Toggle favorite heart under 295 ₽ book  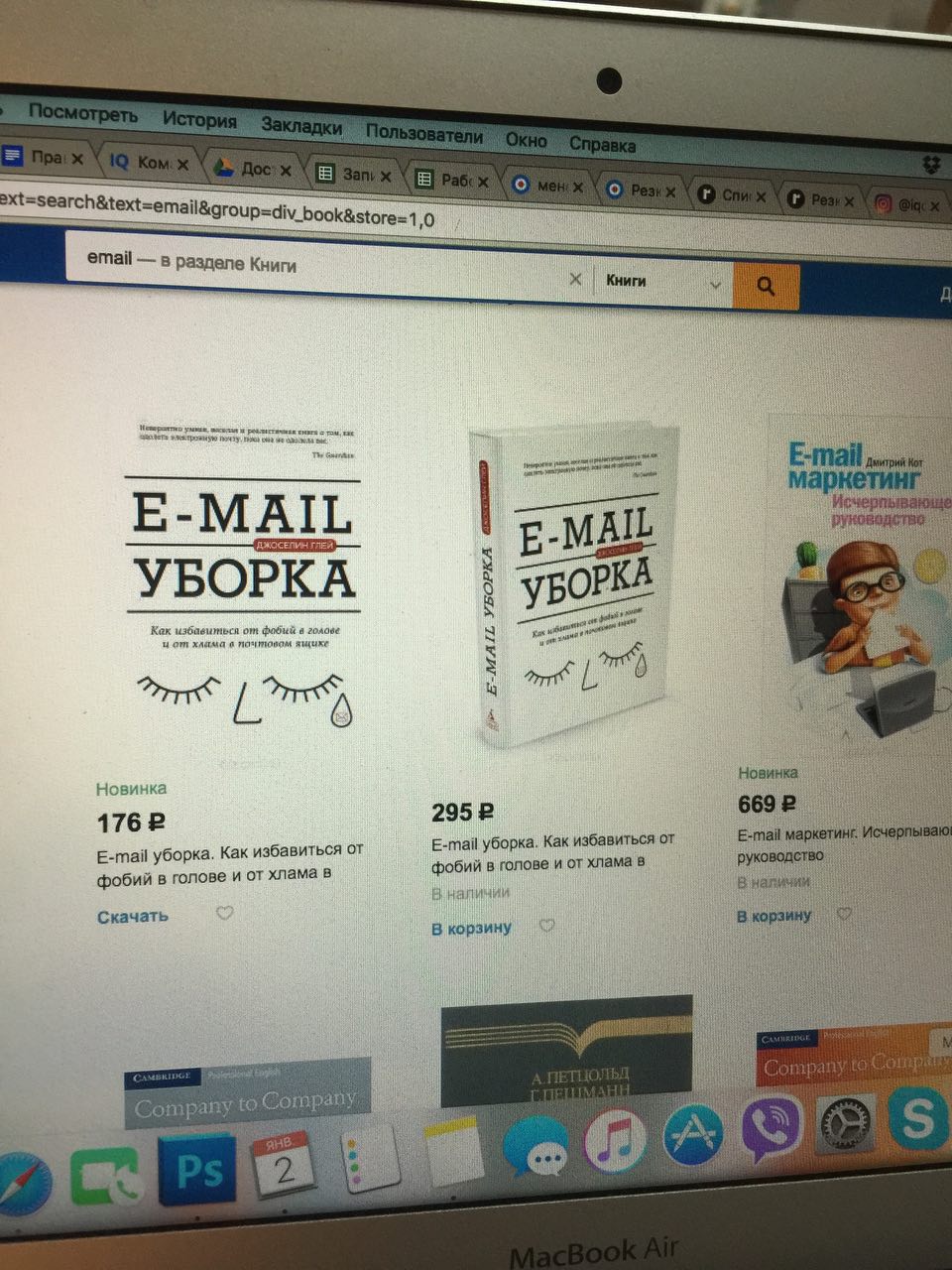point(546,926)
